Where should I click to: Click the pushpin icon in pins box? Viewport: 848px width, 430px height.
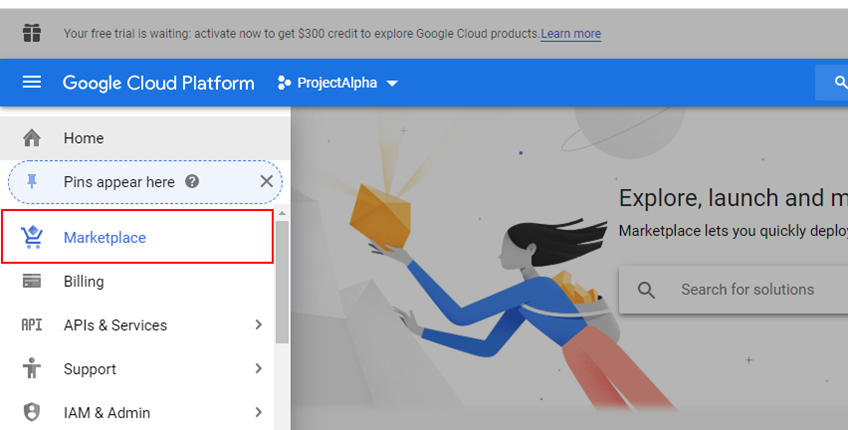click(x=32, y=182)
